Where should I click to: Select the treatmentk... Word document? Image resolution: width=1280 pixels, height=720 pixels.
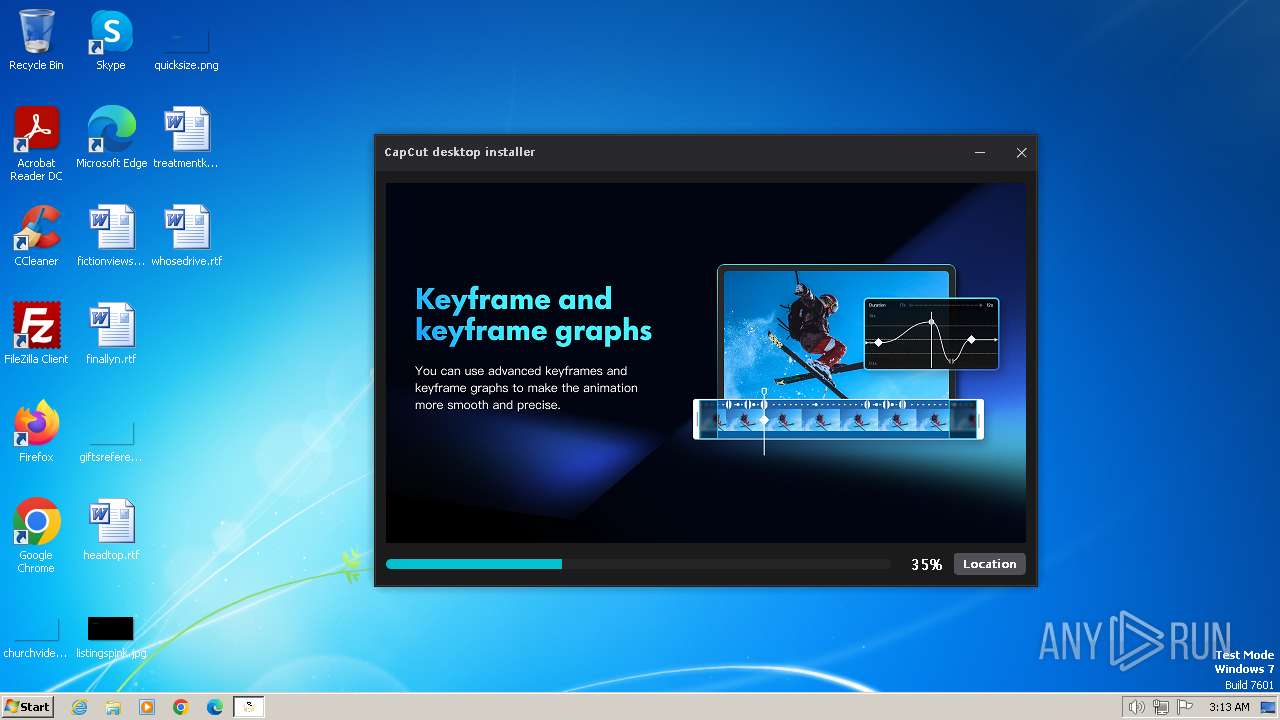[x=186, y=137]
